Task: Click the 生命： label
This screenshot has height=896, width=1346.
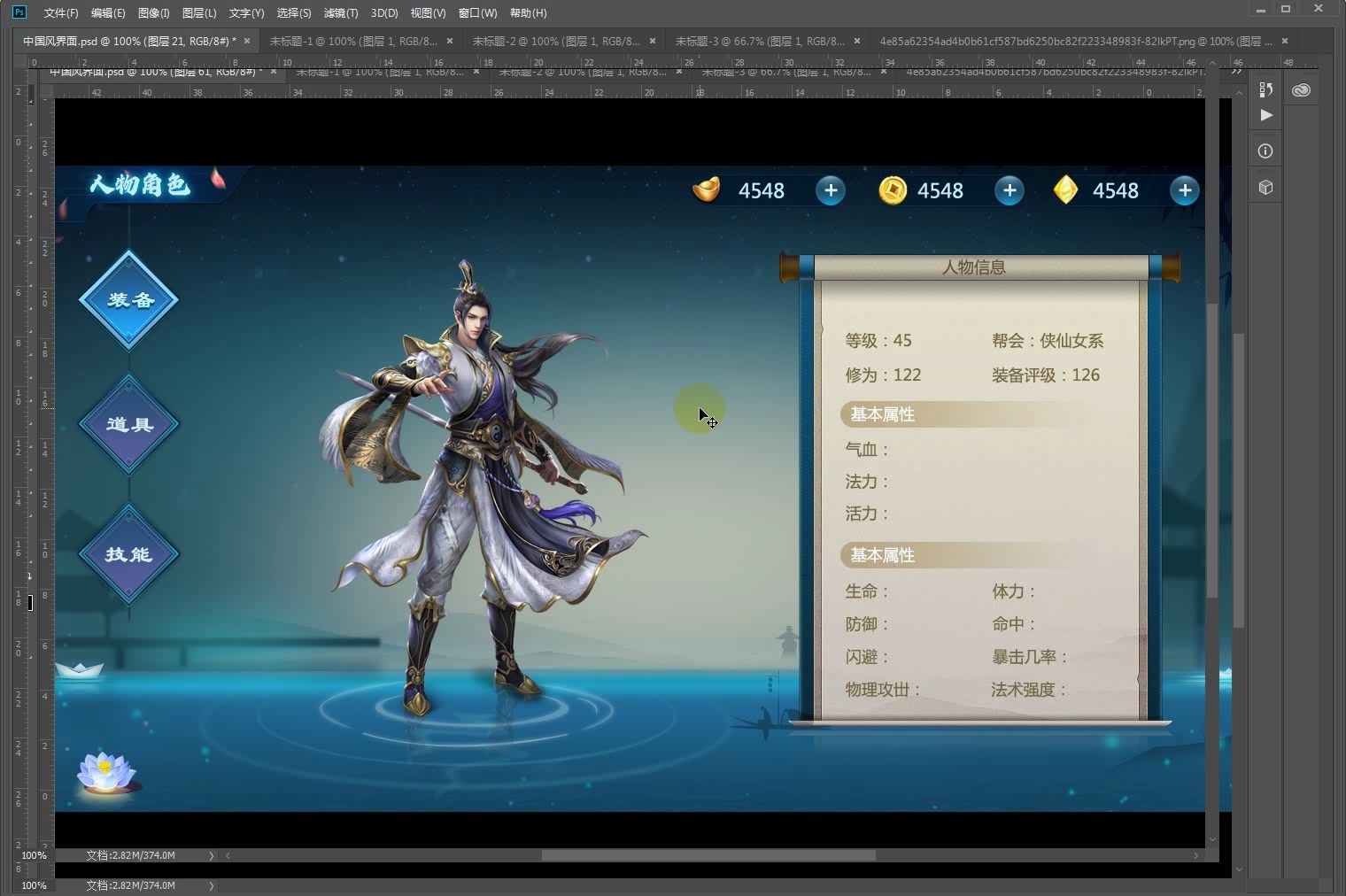Action: pos(867,591)
